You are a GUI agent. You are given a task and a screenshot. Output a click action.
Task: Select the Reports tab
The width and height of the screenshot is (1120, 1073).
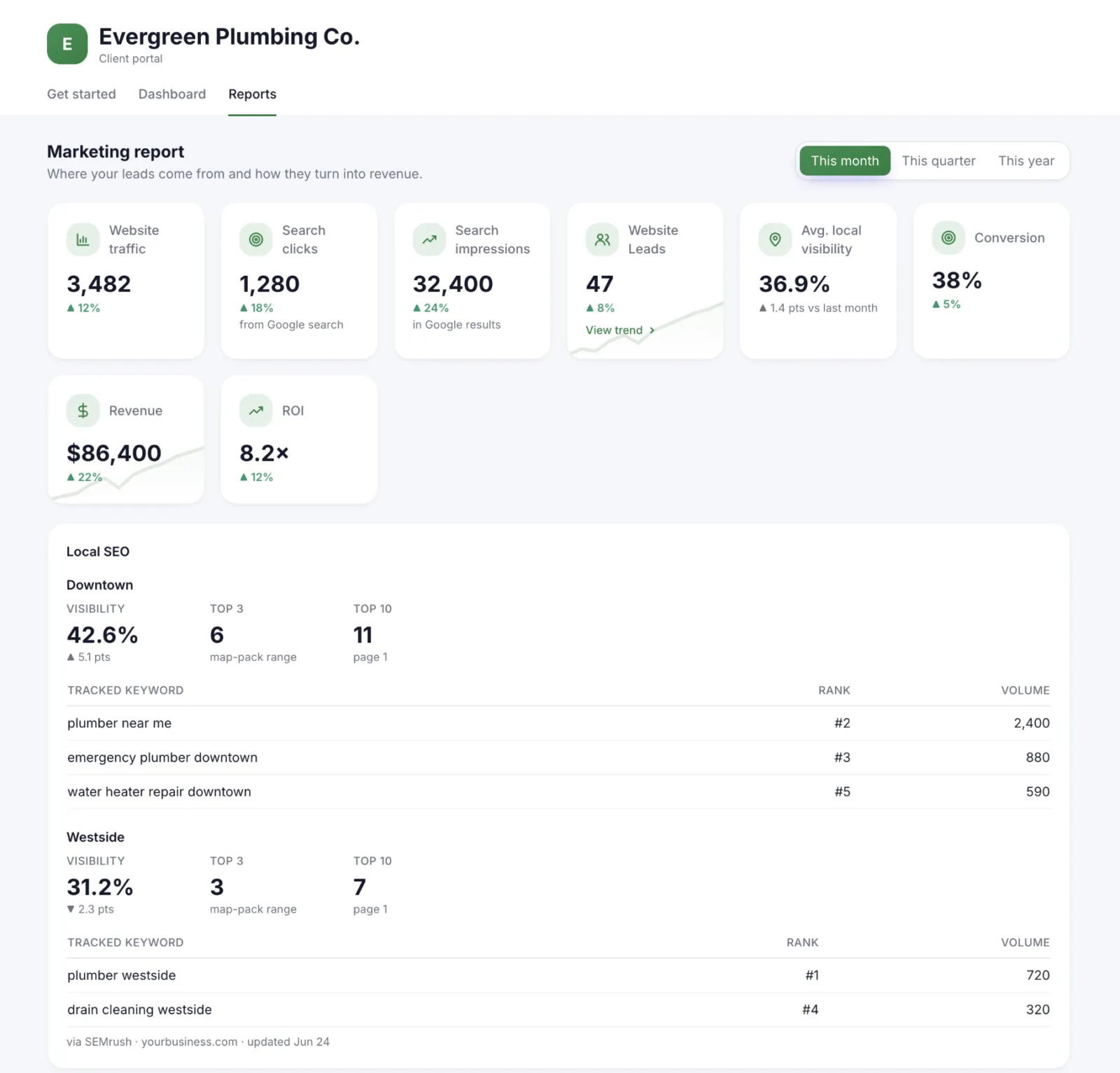pos(252,94)
